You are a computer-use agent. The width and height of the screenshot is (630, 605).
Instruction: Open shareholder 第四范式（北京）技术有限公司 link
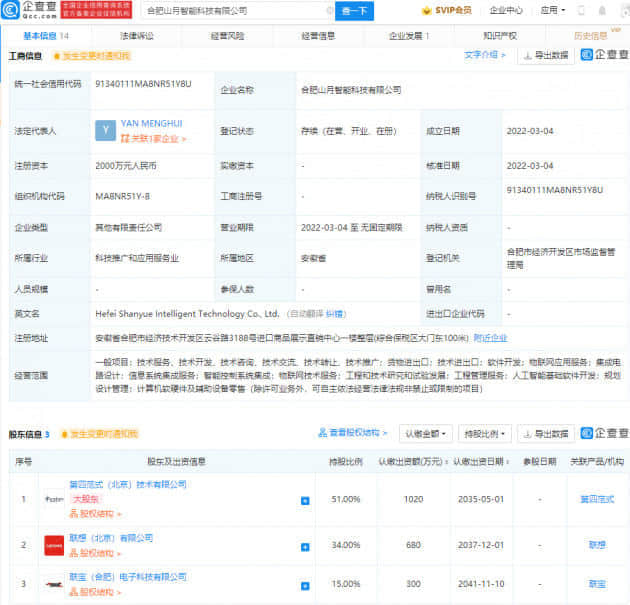(x=128, y=484)
